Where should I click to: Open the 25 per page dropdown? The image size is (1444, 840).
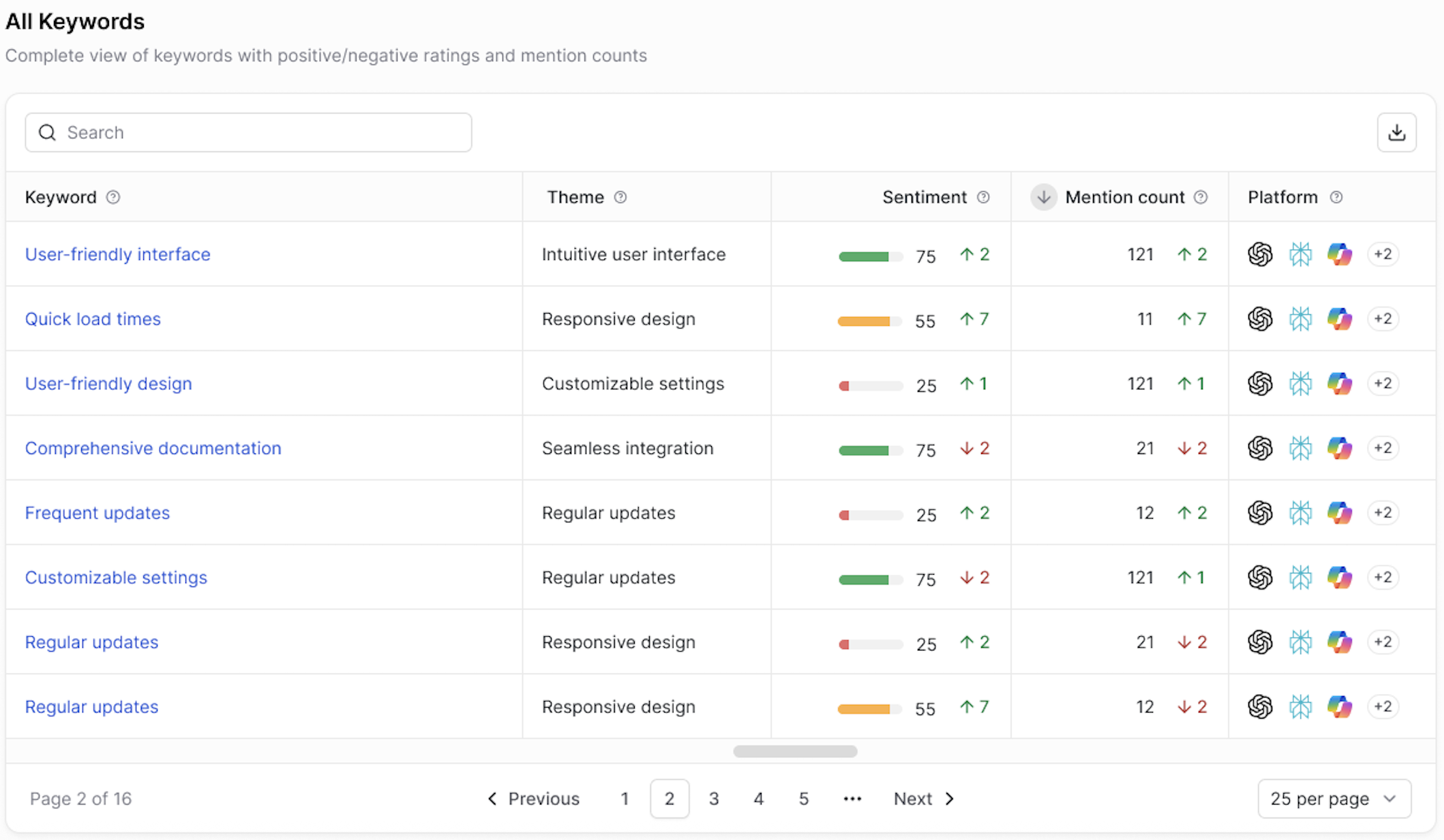tap(1334, 798)
